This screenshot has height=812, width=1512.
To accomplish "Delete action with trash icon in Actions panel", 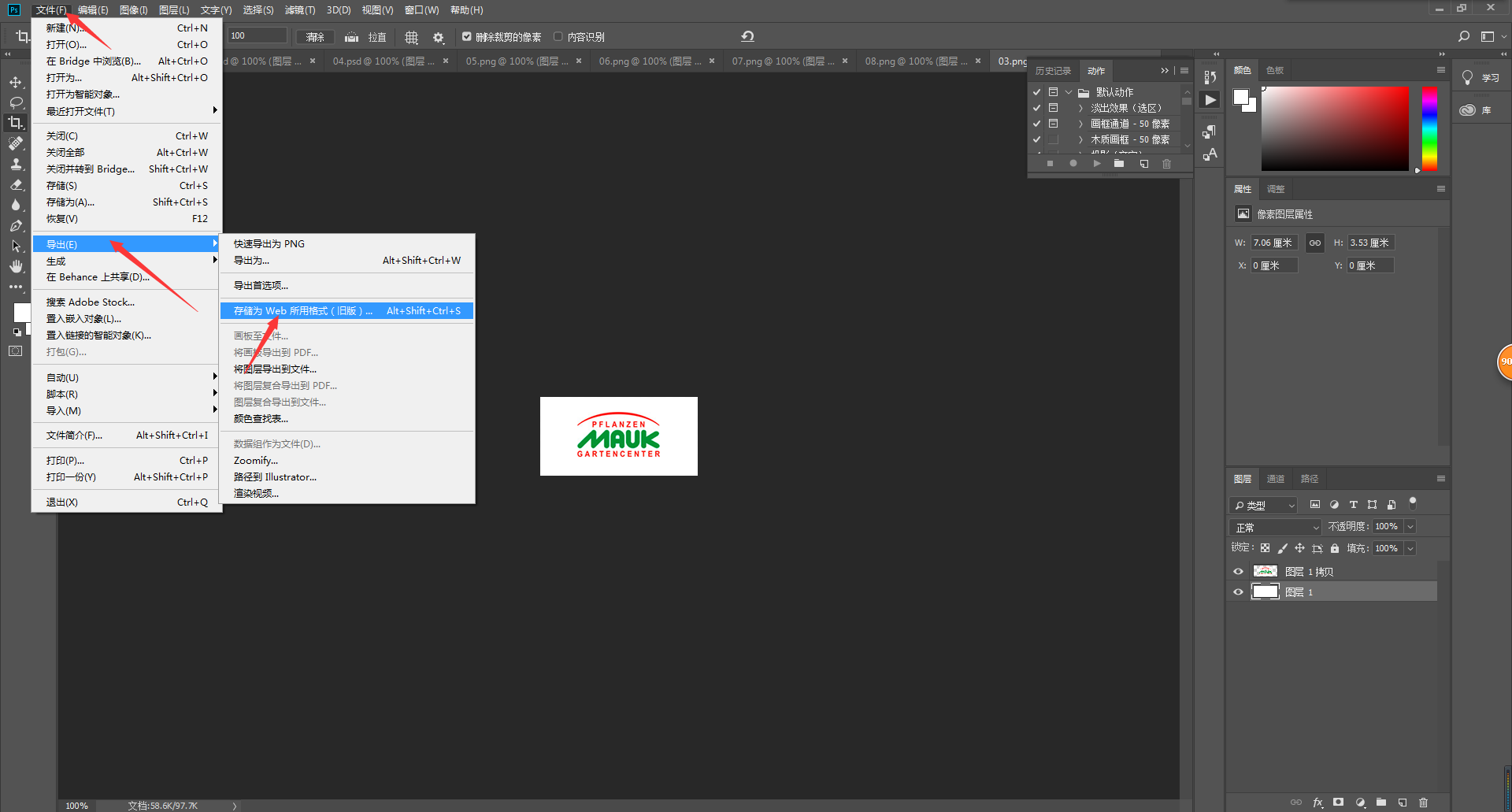I will [x=1167, y=164].
